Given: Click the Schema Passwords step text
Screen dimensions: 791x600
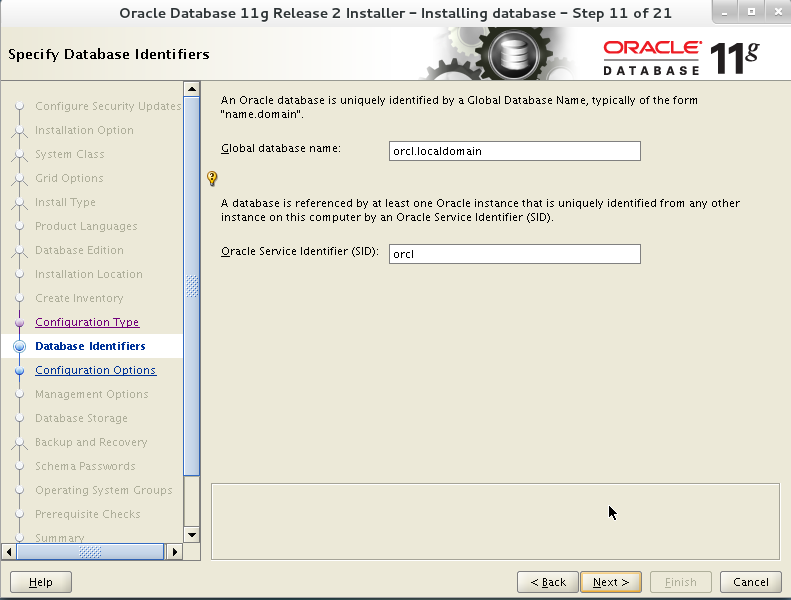Looking at the screenshot, I should point(85,466).
